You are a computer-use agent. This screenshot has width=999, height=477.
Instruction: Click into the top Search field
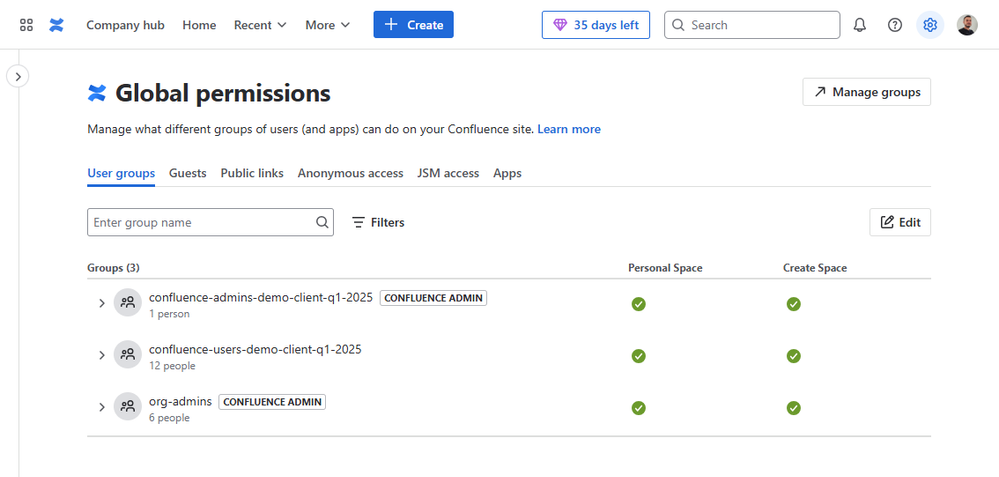[x=752, y=25]
